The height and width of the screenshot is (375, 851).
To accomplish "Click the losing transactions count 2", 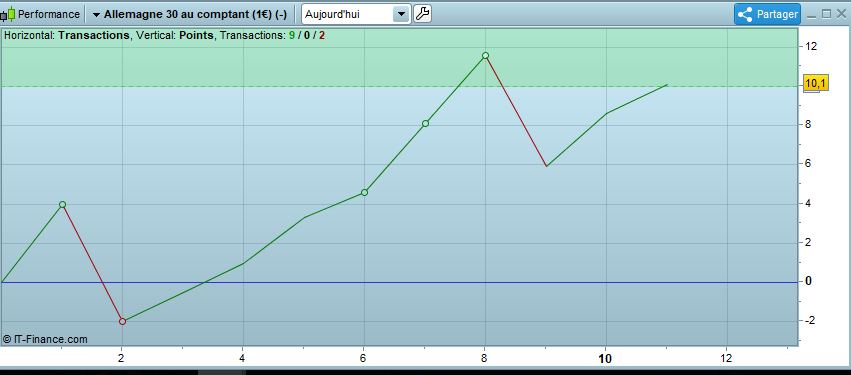I will click(322, 36).
